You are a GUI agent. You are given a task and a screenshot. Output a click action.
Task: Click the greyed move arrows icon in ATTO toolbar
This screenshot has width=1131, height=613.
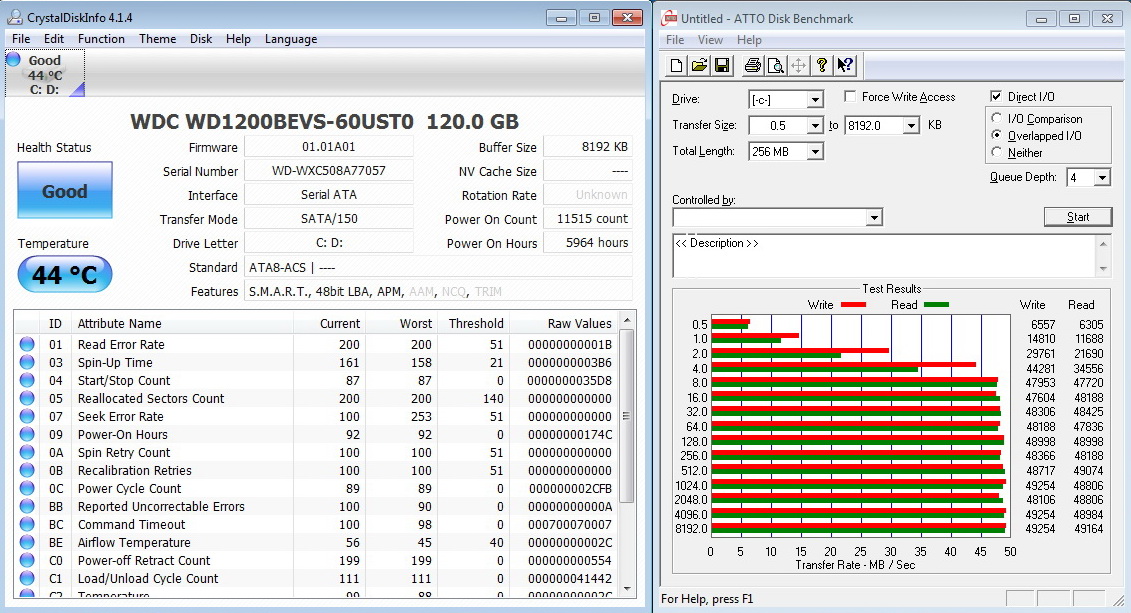798,66
